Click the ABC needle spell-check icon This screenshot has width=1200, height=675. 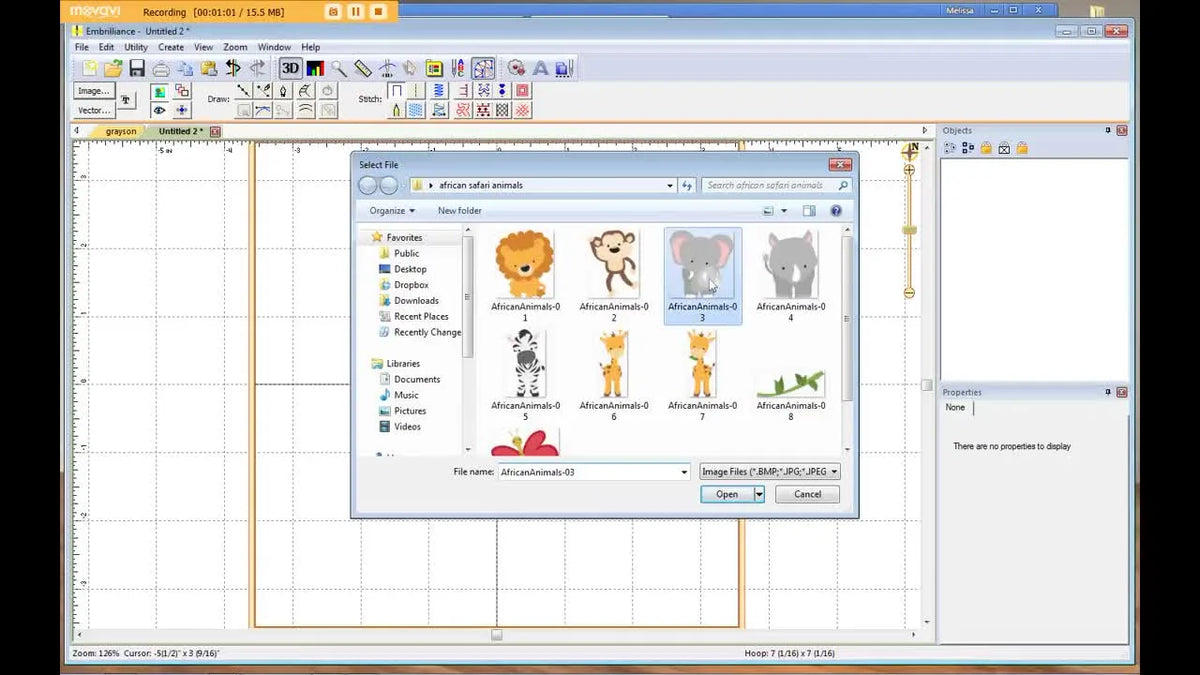point(458,68)
